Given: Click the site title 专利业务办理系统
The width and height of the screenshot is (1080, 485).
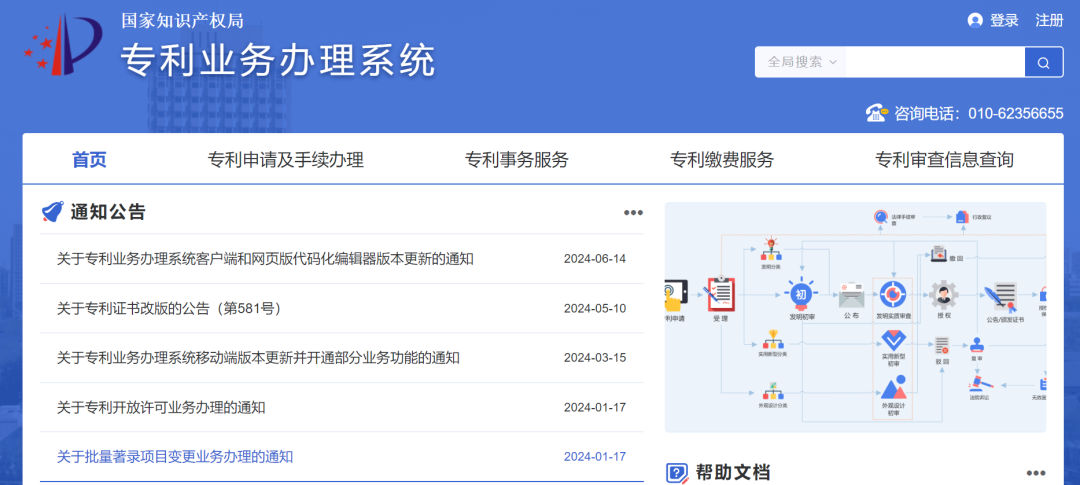Looking at the screenshot, I should click(x=278, y=61).
